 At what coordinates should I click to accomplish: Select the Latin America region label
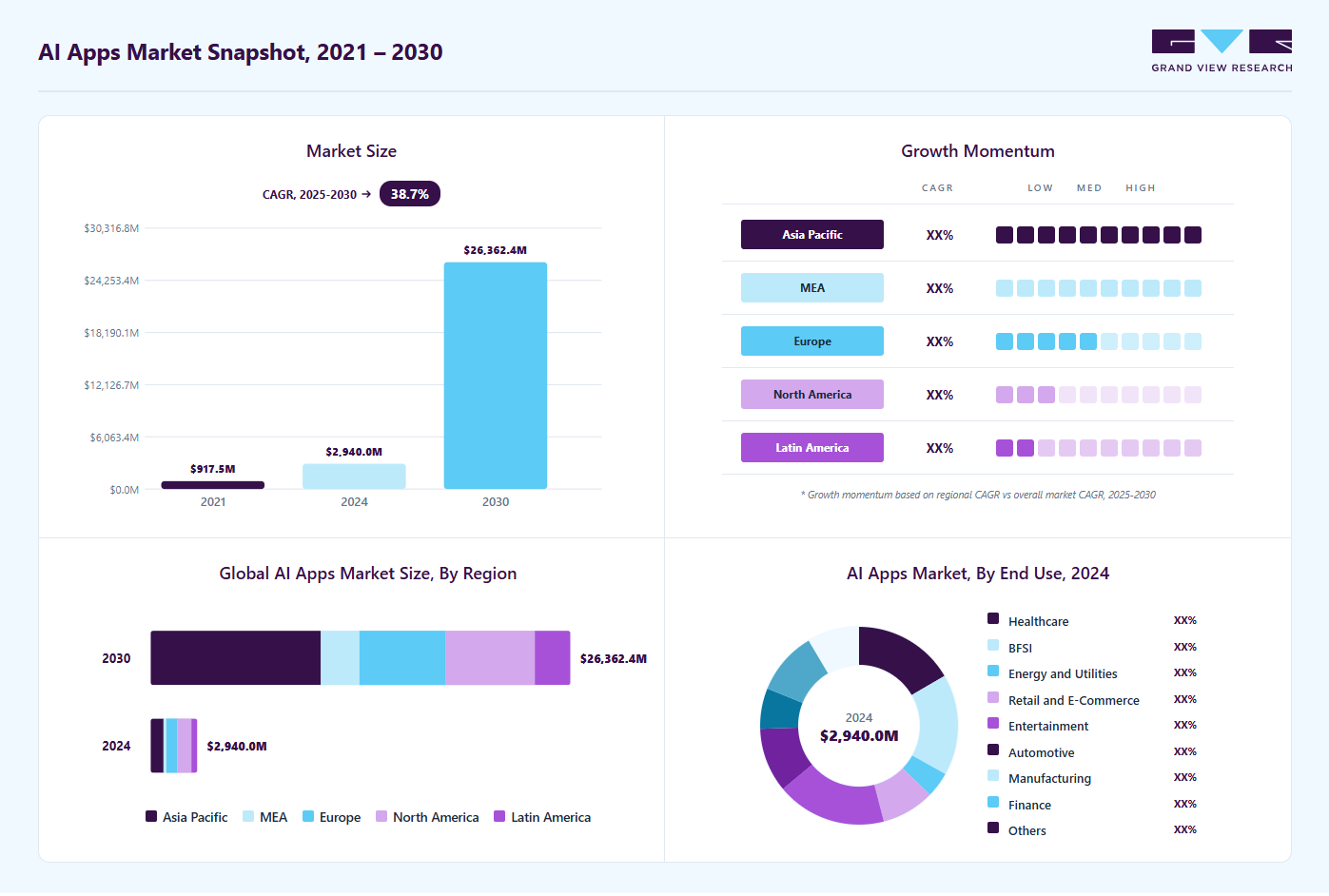[x=812, y=448]
